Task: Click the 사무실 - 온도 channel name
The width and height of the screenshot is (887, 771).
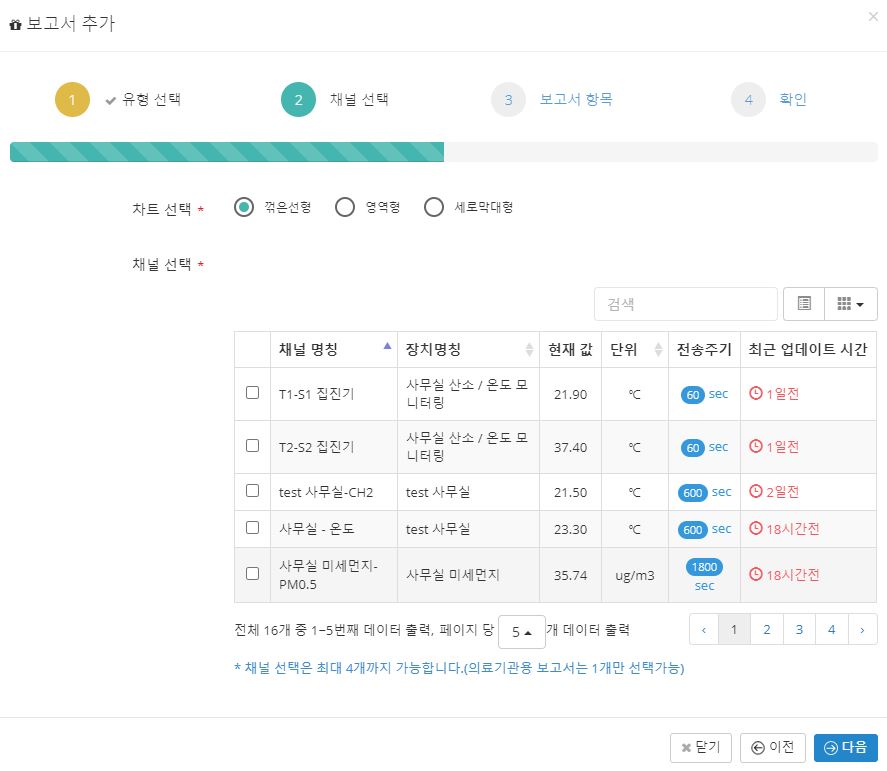Action: pos(317,529)
